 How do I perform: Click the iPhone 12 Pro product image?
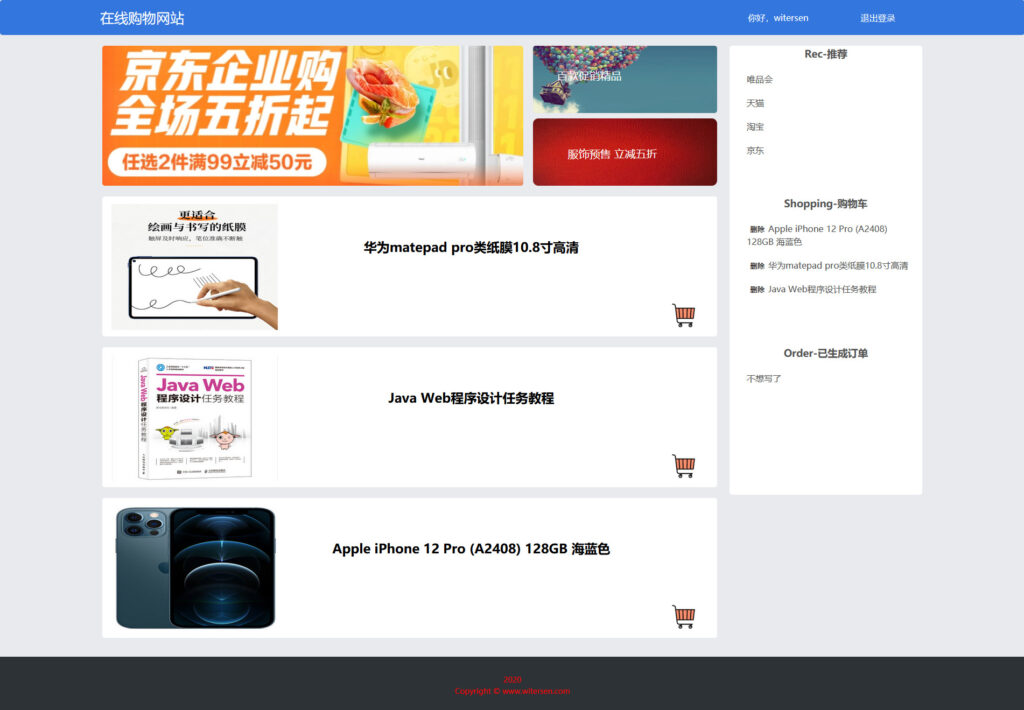coord(195,568)
